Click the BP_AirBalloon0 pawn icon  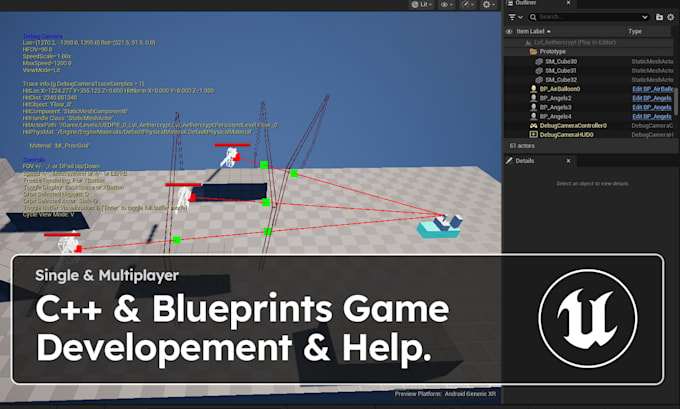point(534,89)
